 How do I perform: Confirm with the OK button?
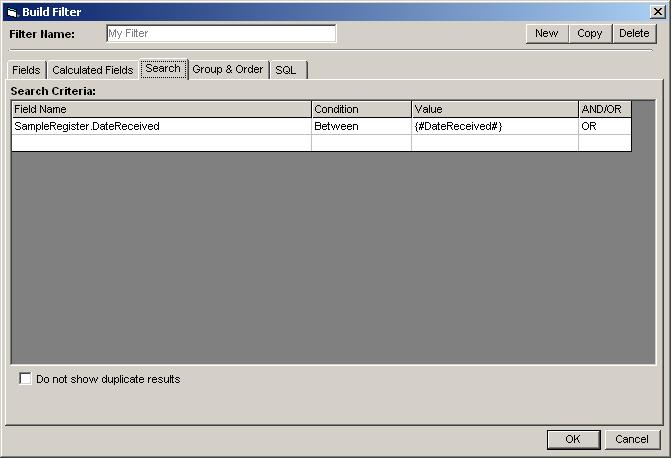pos(572,439)
